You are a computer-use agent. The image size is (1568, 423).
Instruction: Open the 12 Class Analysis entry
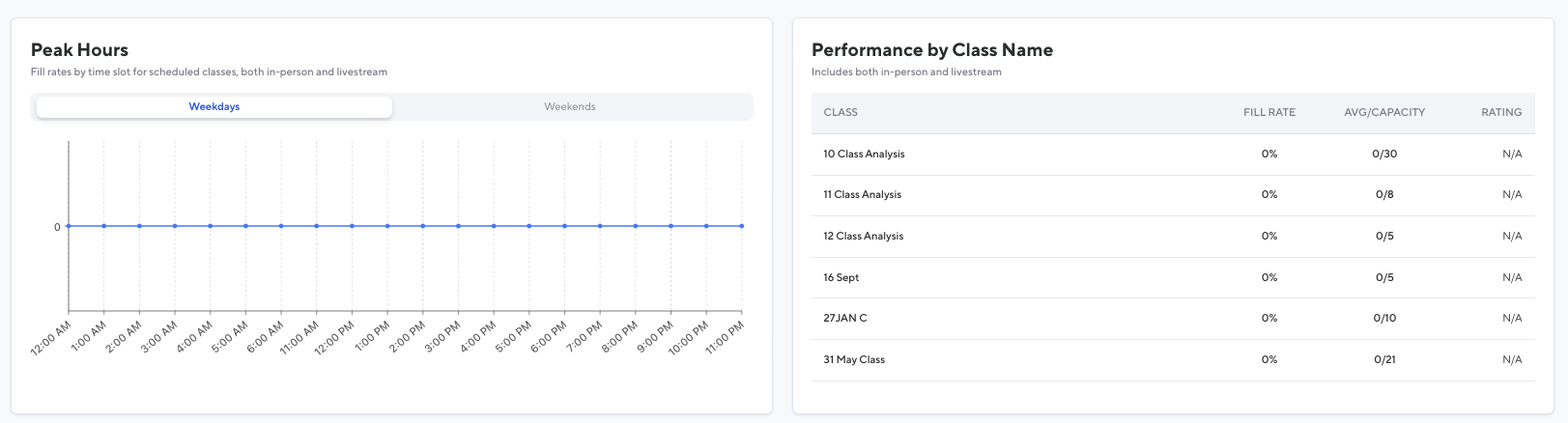[863, 237]
